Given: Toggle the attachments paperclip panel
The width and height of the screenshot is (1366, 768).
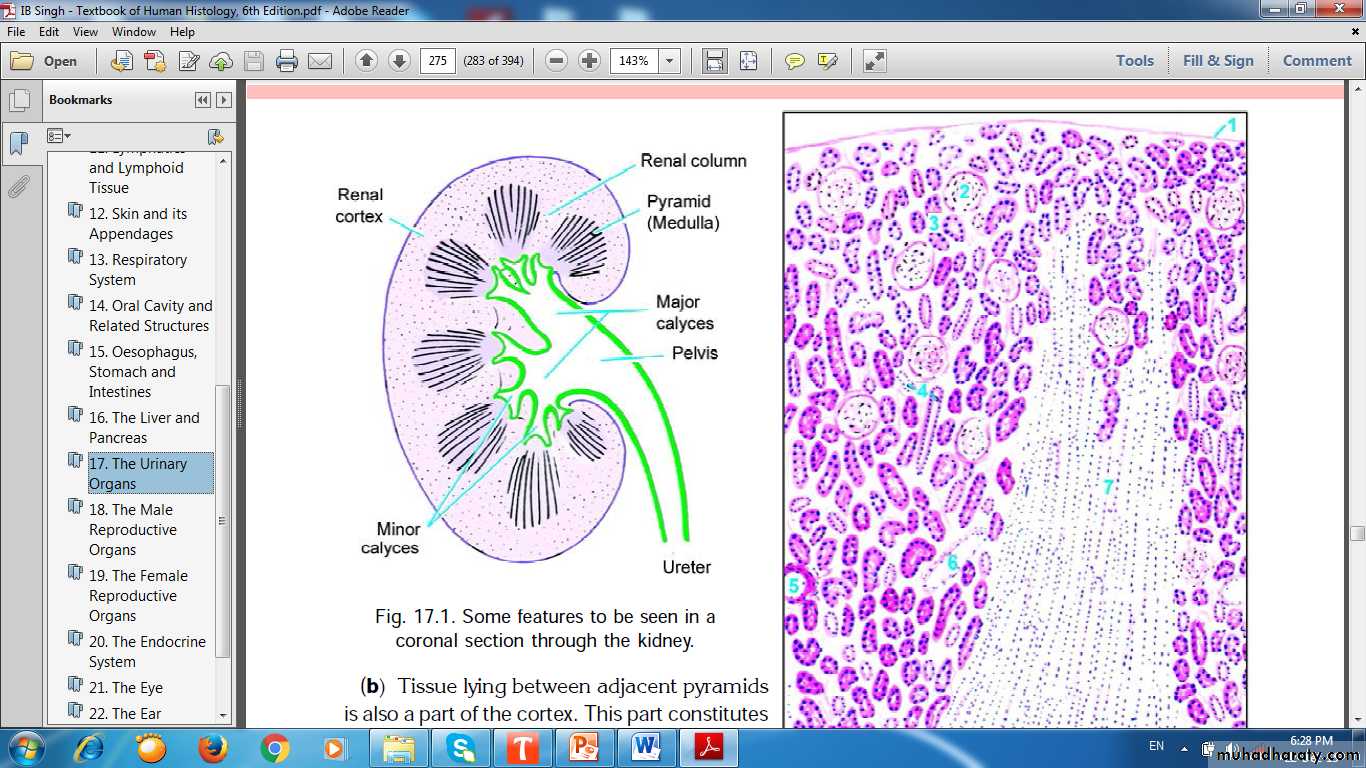Looking at the screenshot, I should pyautogui.click(x=19, y=187).
